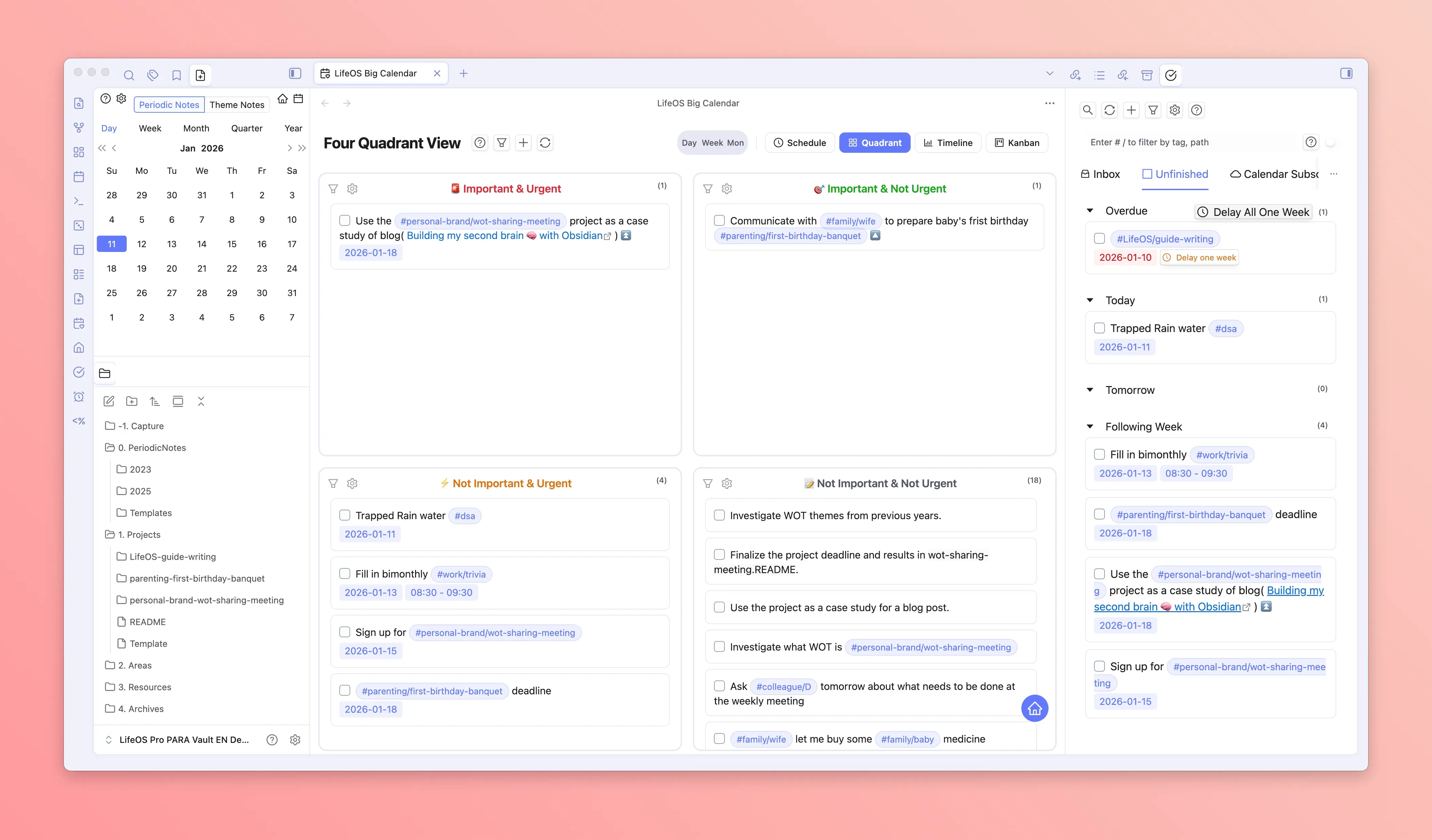Image resolution: width=1432 pixels, height=840 pixels.
Task: Click the blue floating home button
Action: coord(1034,708)
